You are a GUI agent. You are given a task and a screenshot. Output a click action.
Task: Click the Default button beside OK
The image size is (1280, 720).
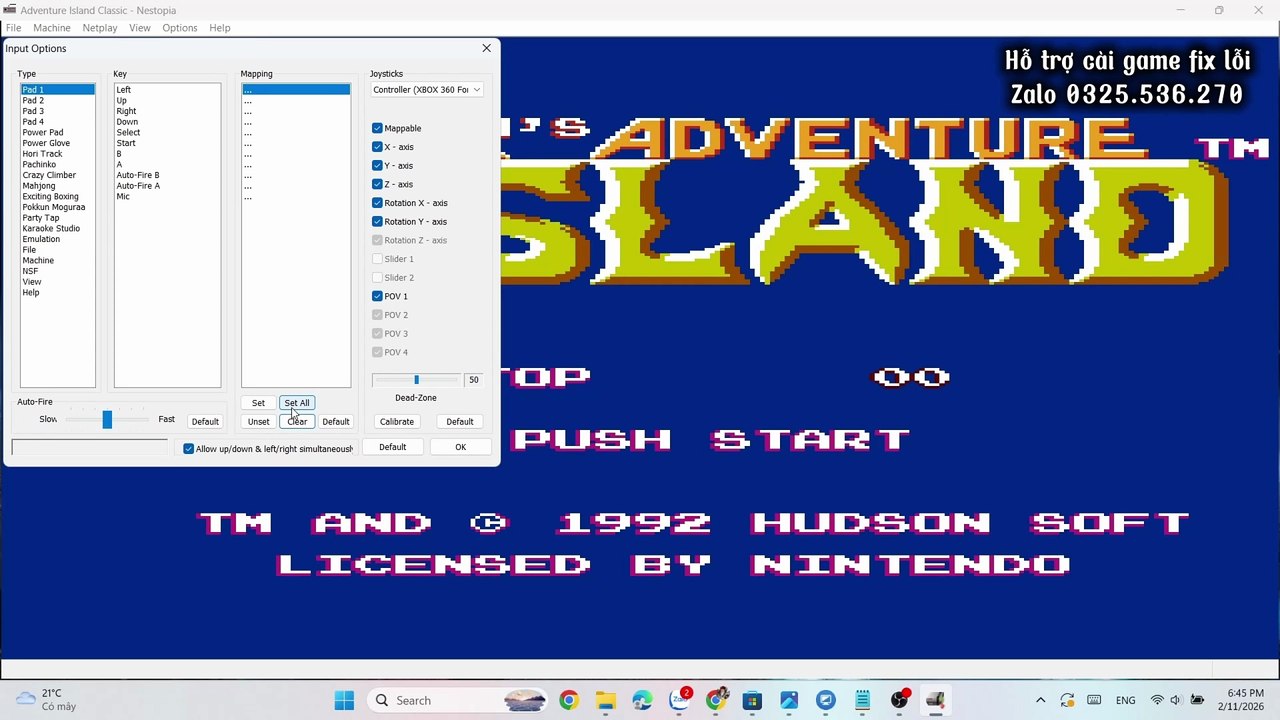(393, 447)
